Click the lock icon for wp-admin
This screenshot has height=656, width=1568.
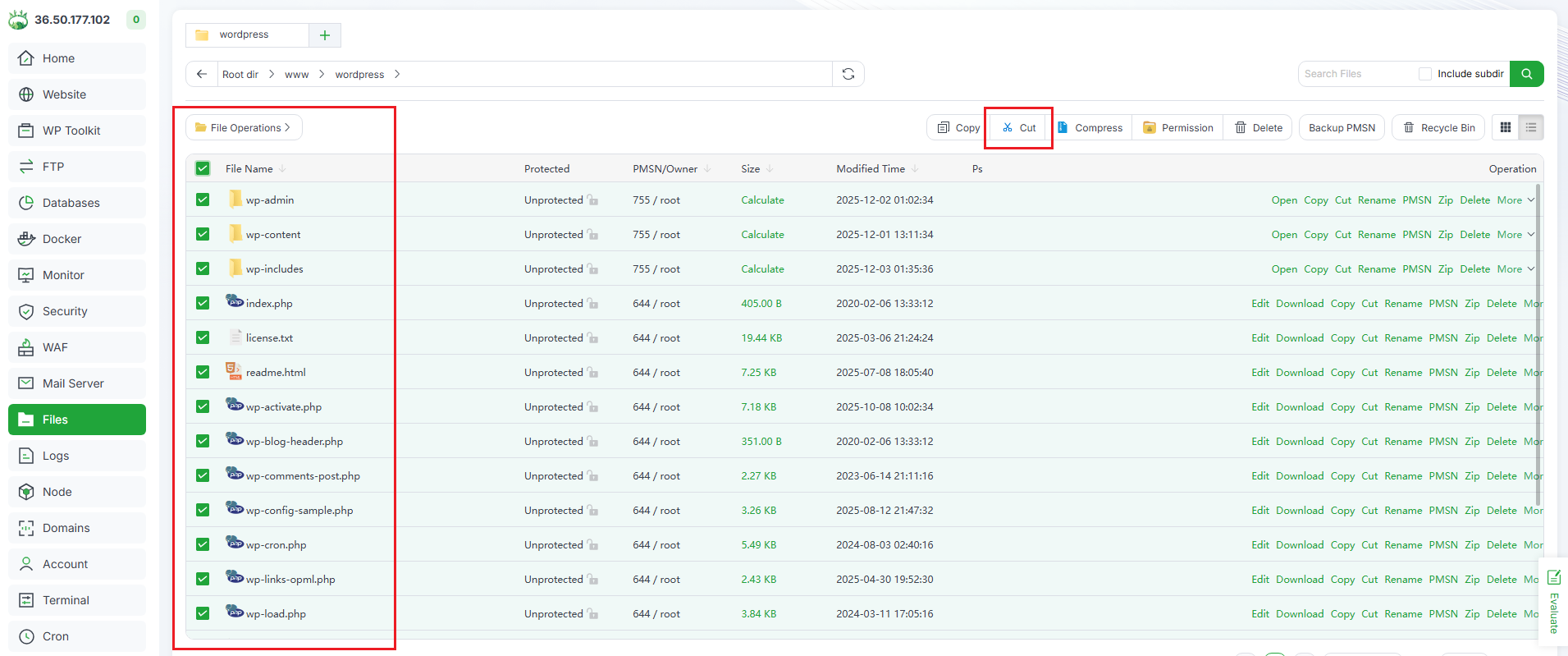593,200
